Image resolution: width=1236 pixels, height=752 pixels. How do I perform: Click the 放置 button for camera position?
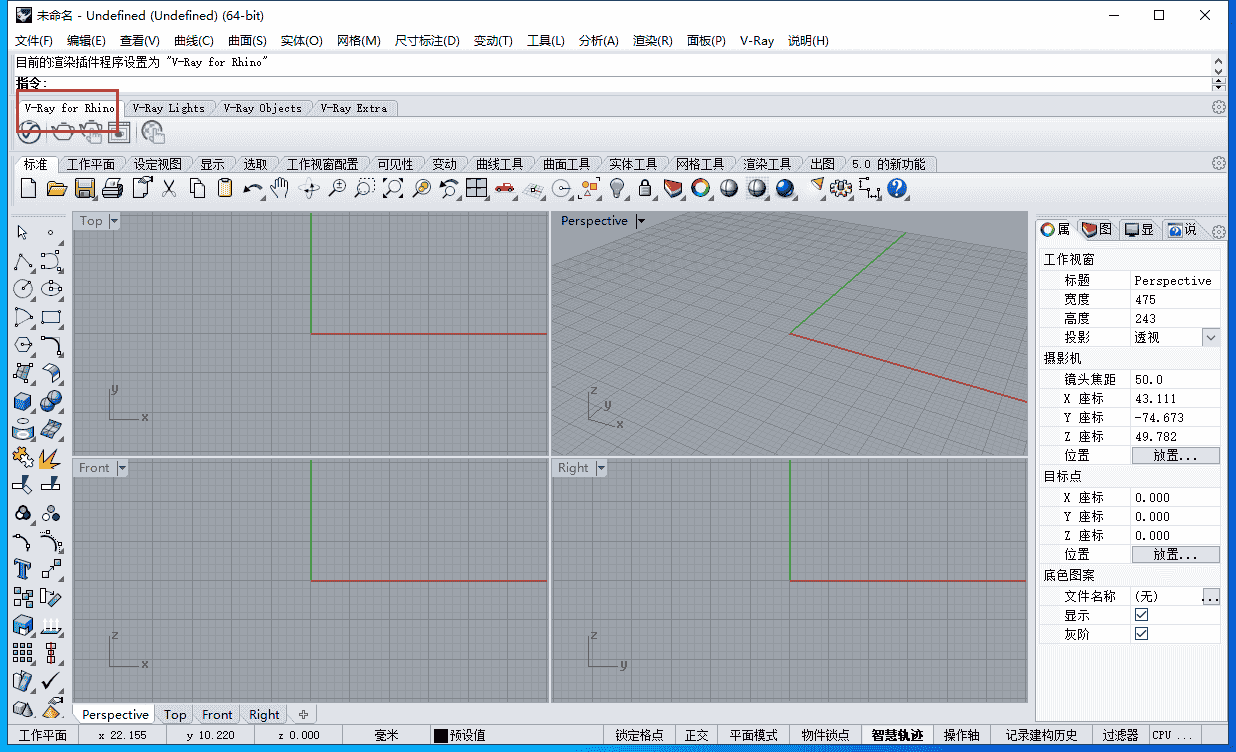[1175, 456]
